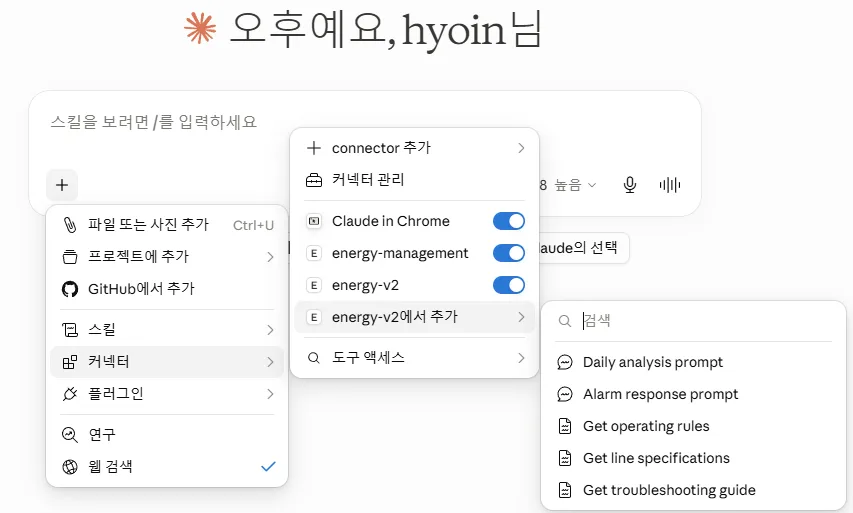Click the microphone dictation icon
This screenshot has width=853, height=513.
pyautogui.click(x=629, y=185)
